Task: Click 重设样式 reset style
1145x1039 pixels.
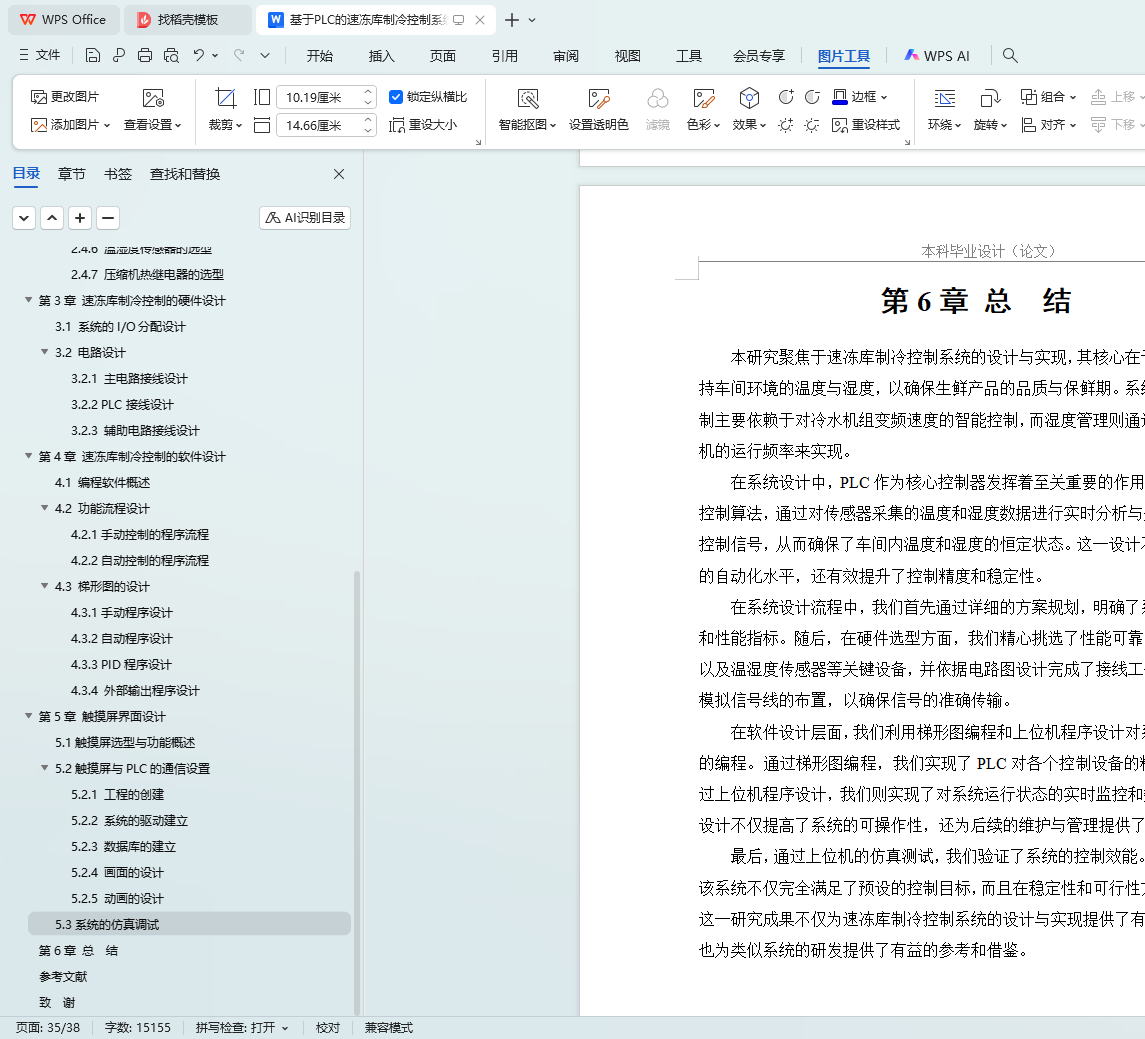Action: point(866,126)
